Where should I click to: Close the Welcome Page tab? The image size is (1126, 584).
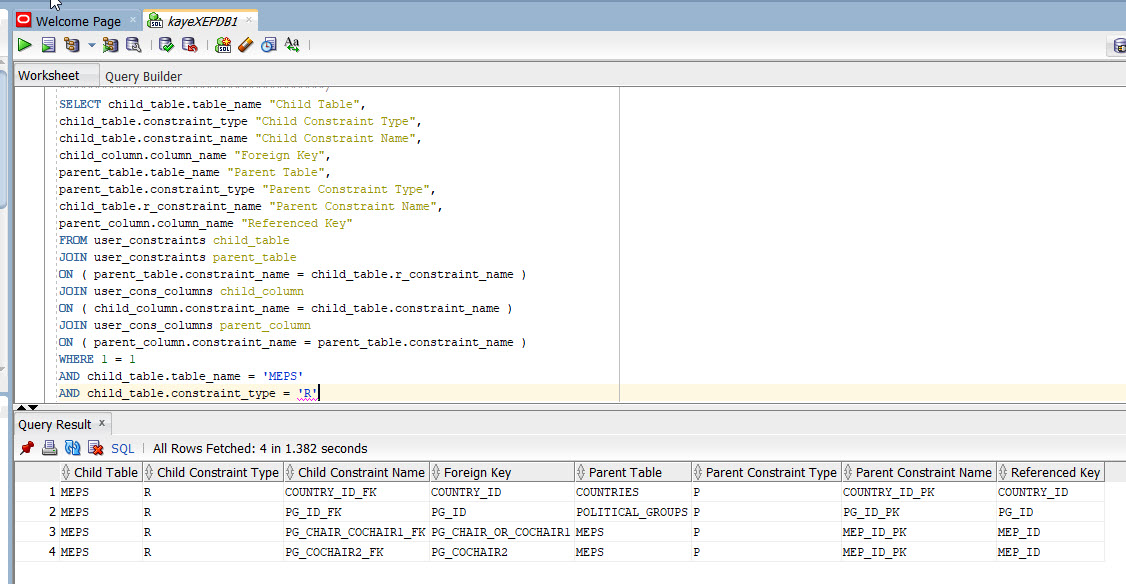(133, 20)
